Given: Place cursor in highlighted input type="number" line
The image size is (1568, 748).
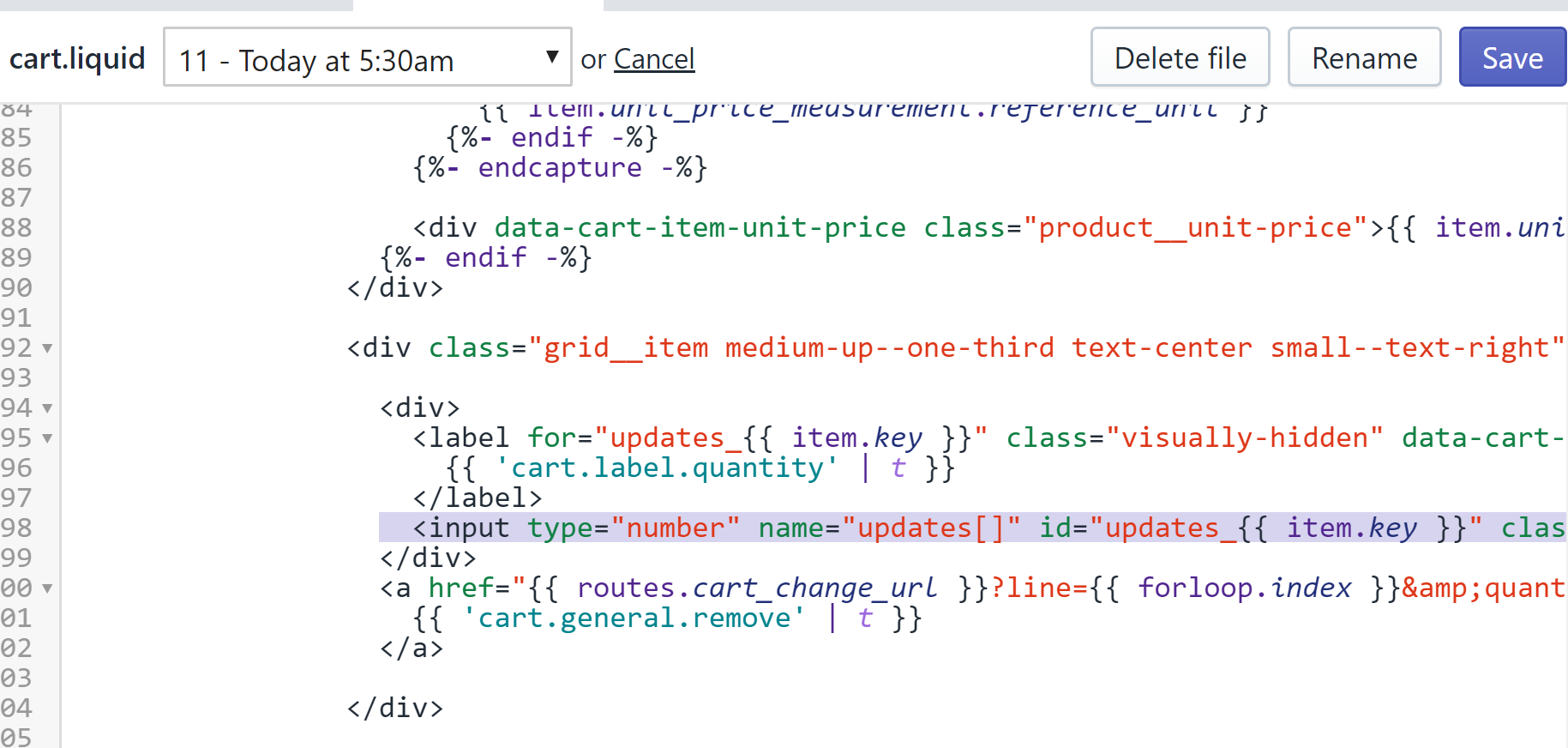Looking at the screenshot, I should coord(857,528).
